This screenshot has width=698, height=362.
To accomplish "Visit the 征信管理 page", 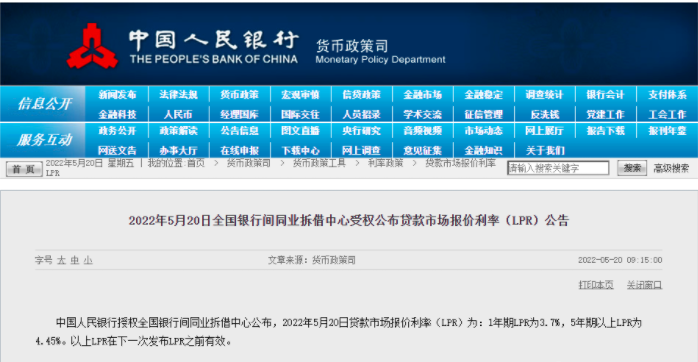I will click(483, 114).
